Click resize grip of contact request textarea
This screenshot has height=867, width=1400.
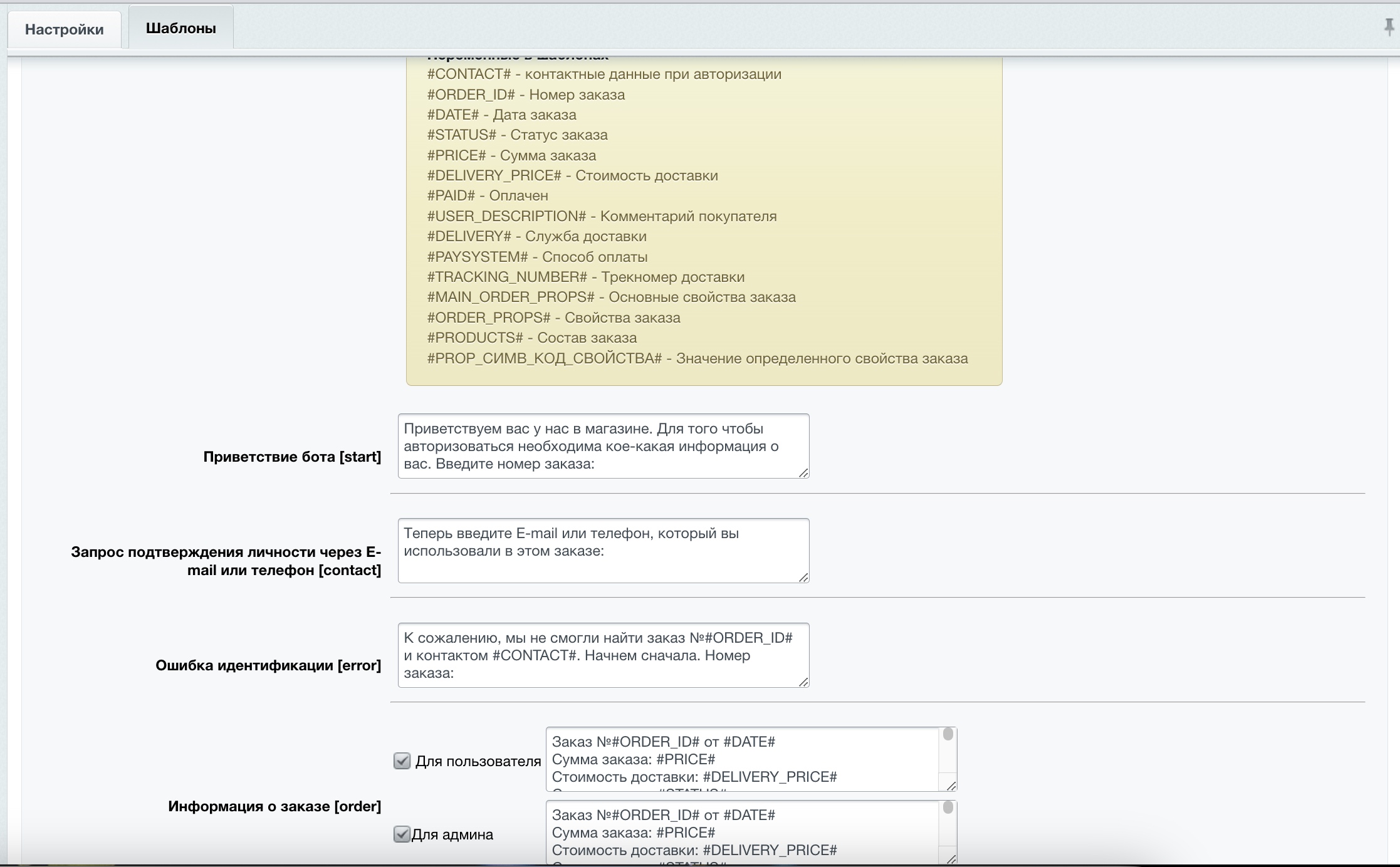[803, 578]
